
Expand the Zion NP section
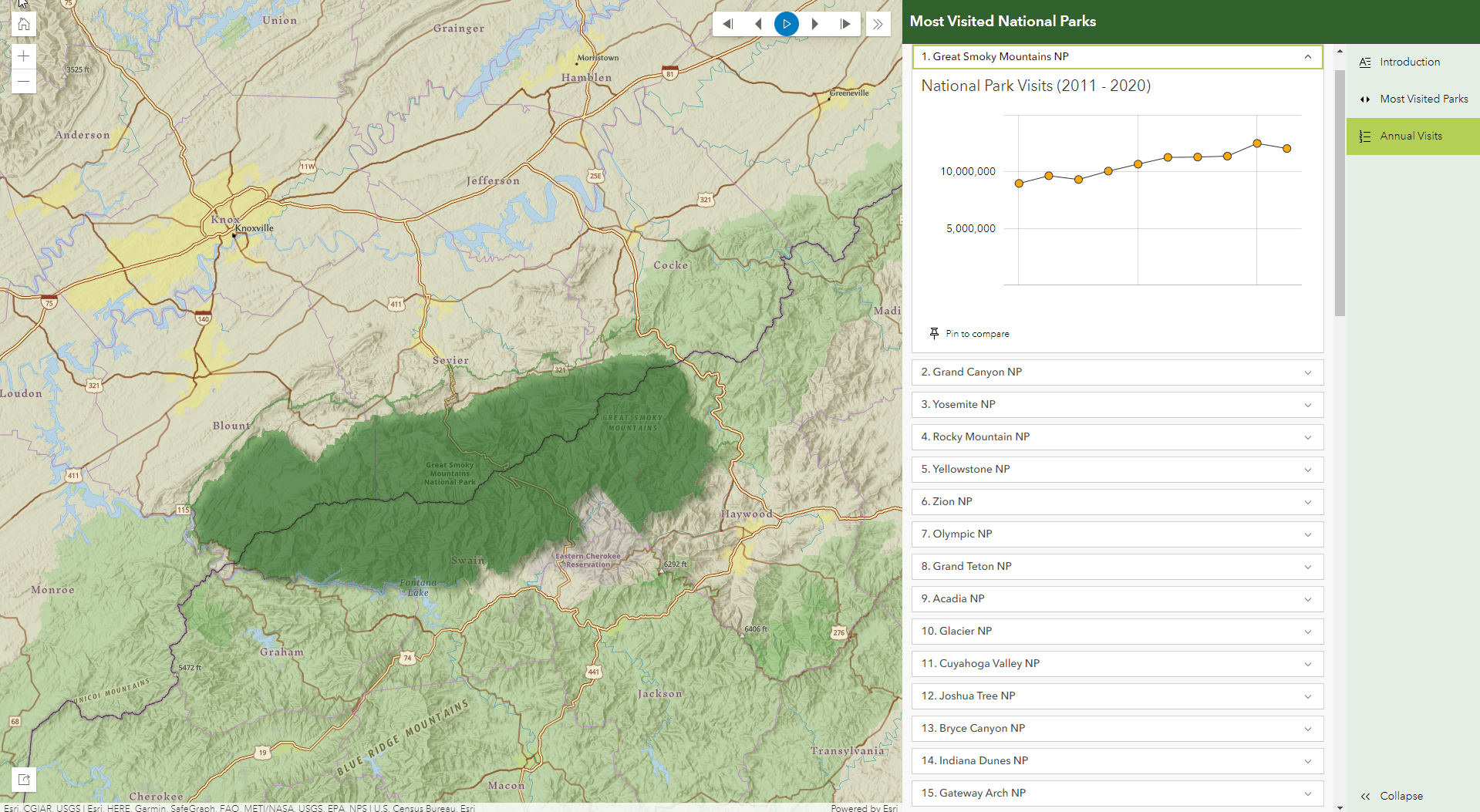click(1118, 502)
